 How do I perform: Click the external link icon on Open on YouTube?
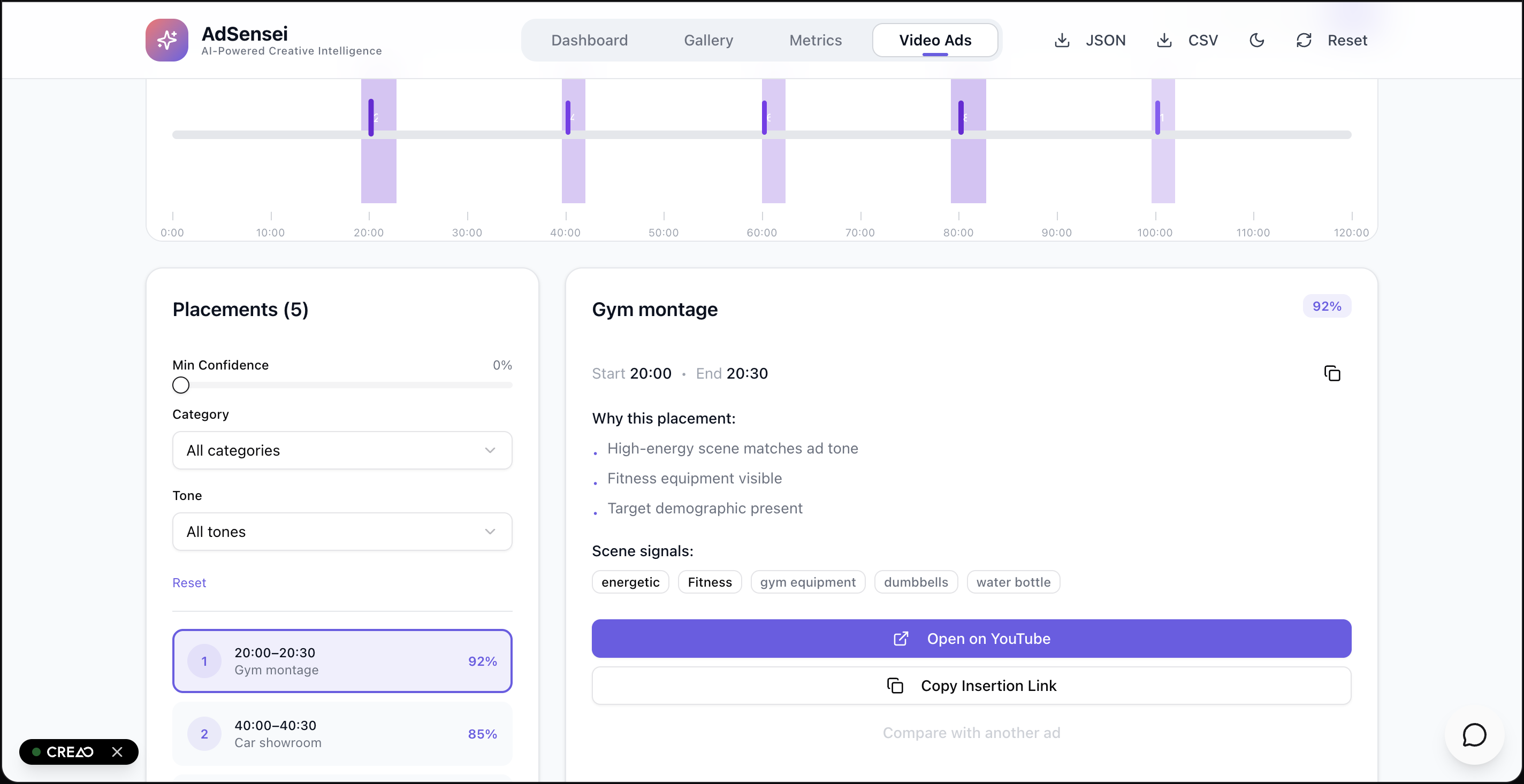(901, 639)
